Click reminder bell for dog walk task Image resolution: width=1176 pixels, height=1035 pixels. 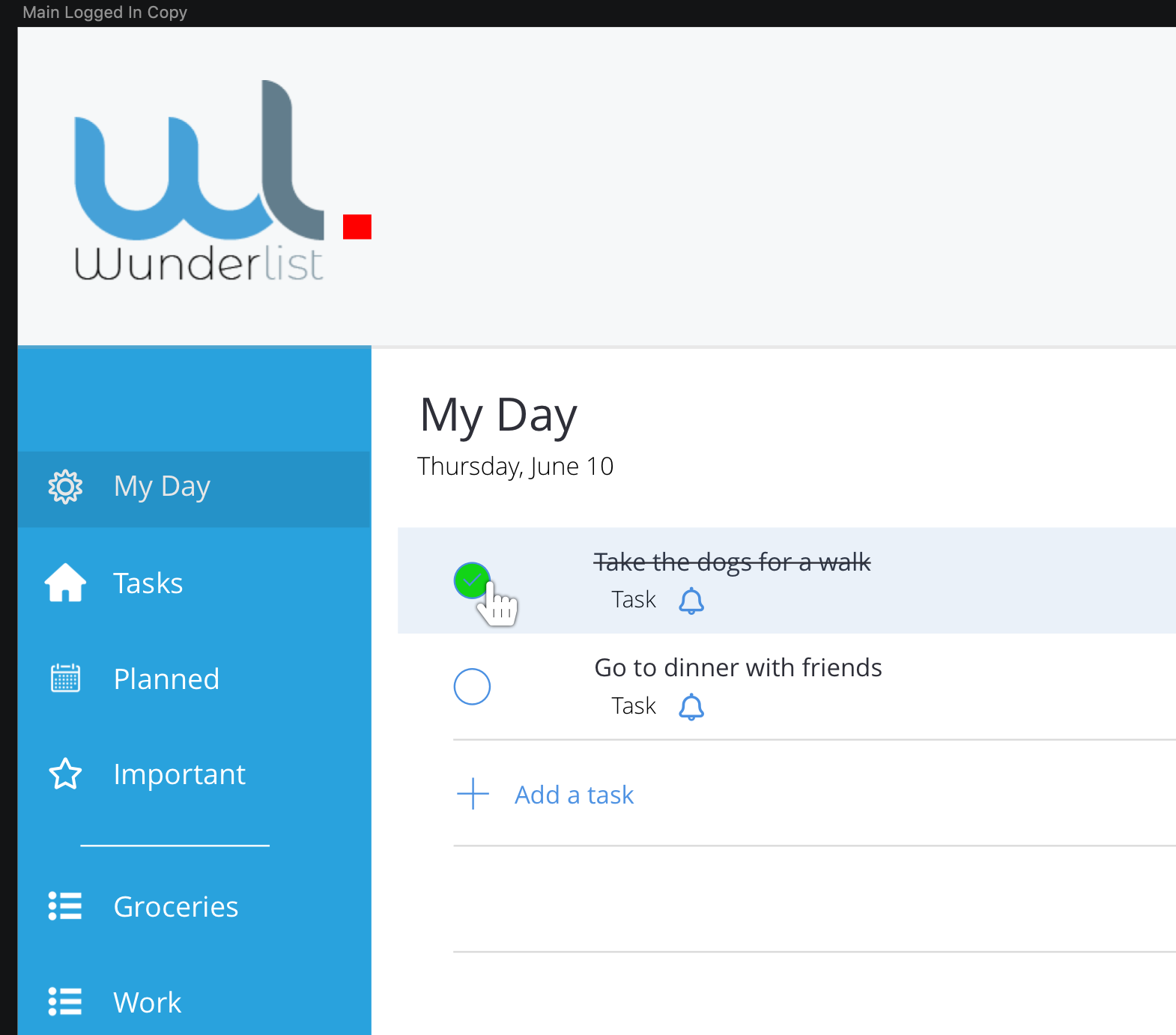[691, 601]
